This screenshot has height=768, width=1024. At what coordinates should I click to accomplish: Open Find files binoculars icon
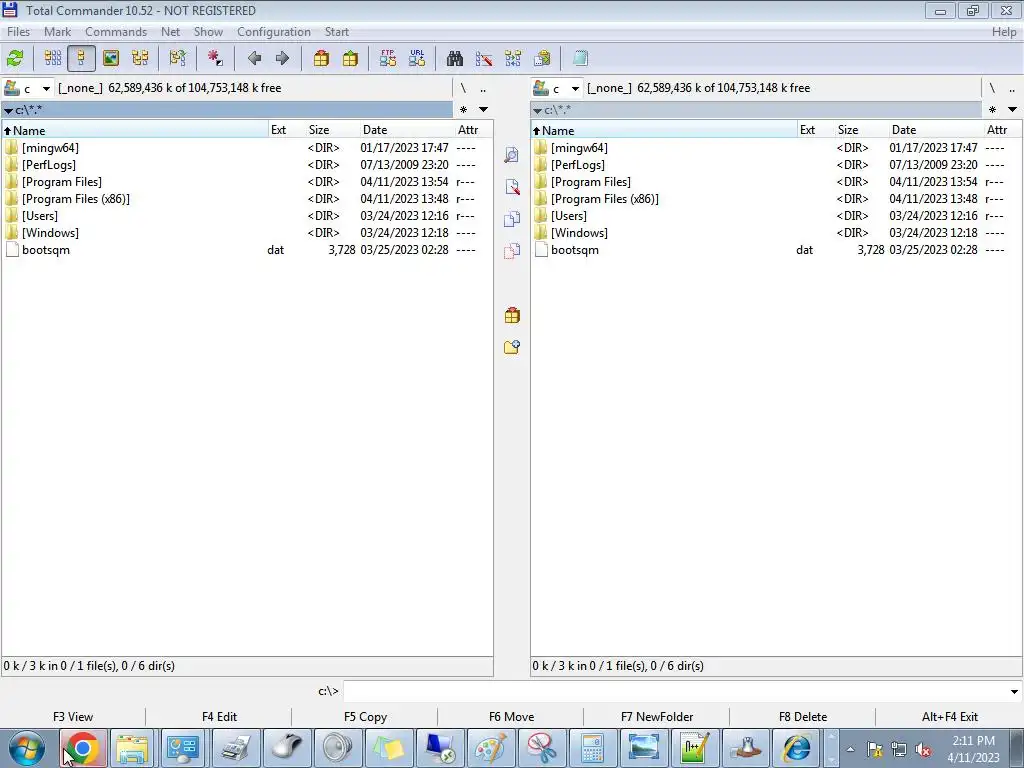(455, 58)
